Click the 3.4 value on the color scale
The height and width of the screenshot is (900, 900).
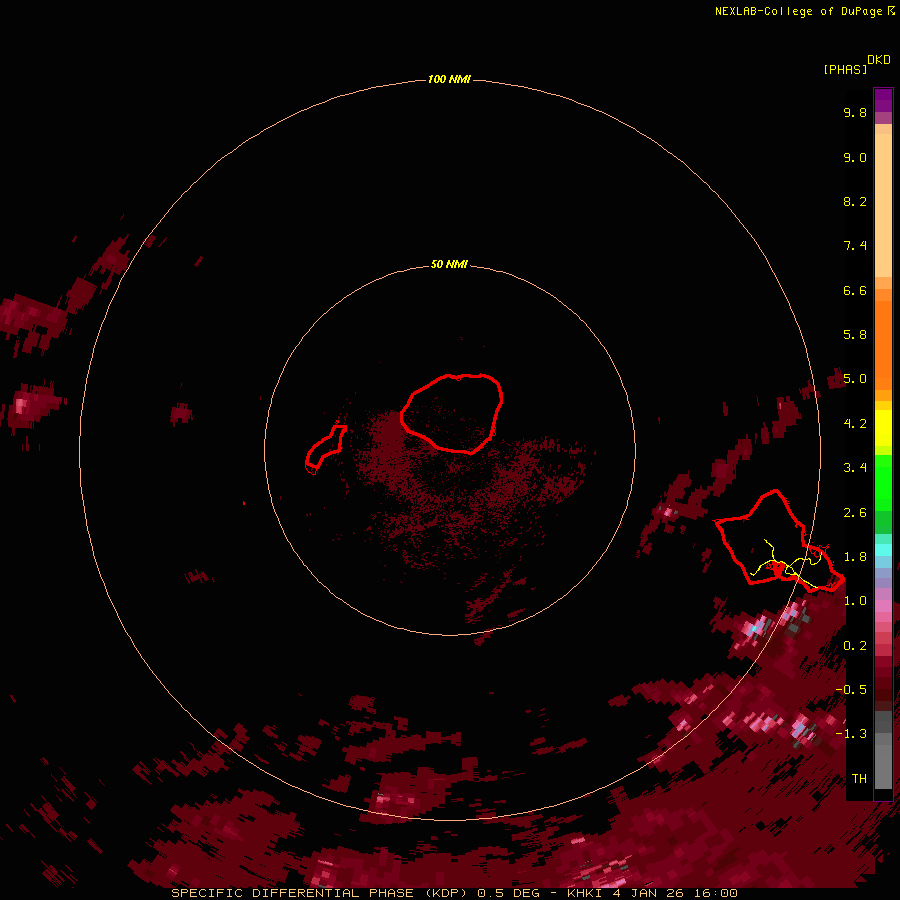[x=855, y=468]
